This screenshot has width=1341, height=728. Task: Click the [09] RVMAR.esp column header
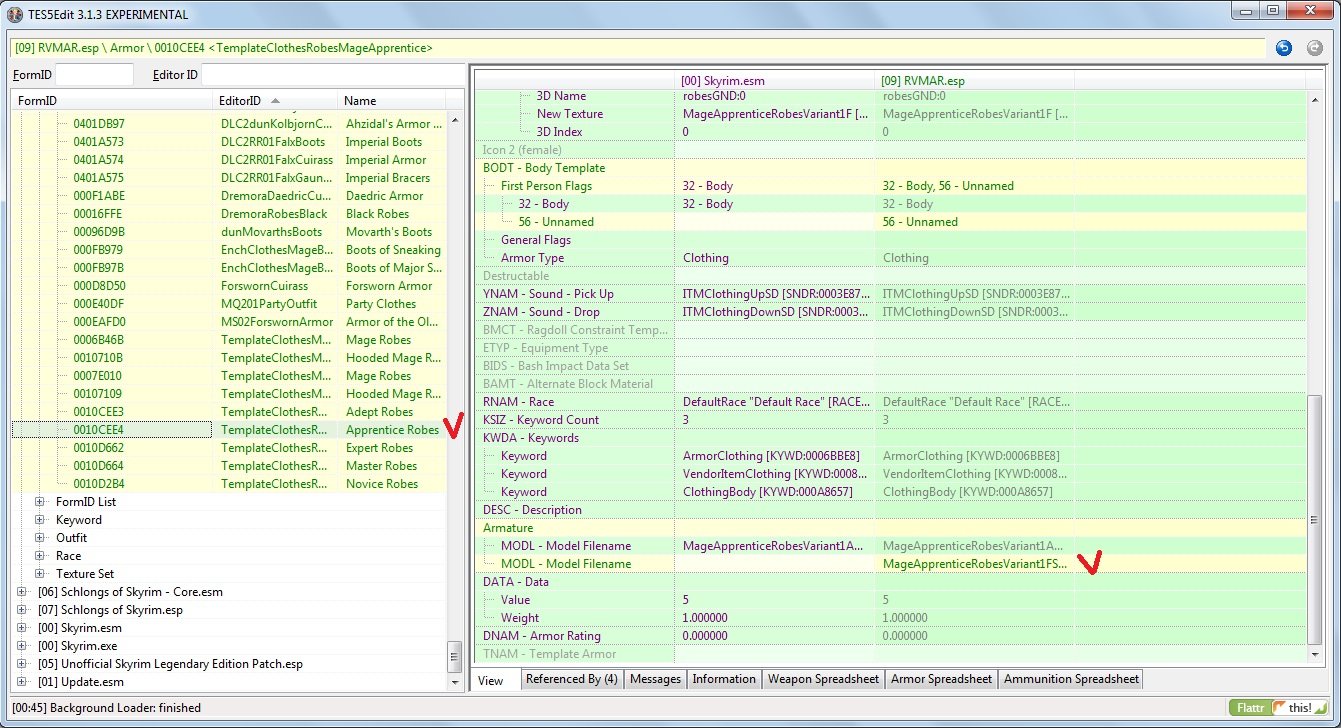(x=975, y=80)
